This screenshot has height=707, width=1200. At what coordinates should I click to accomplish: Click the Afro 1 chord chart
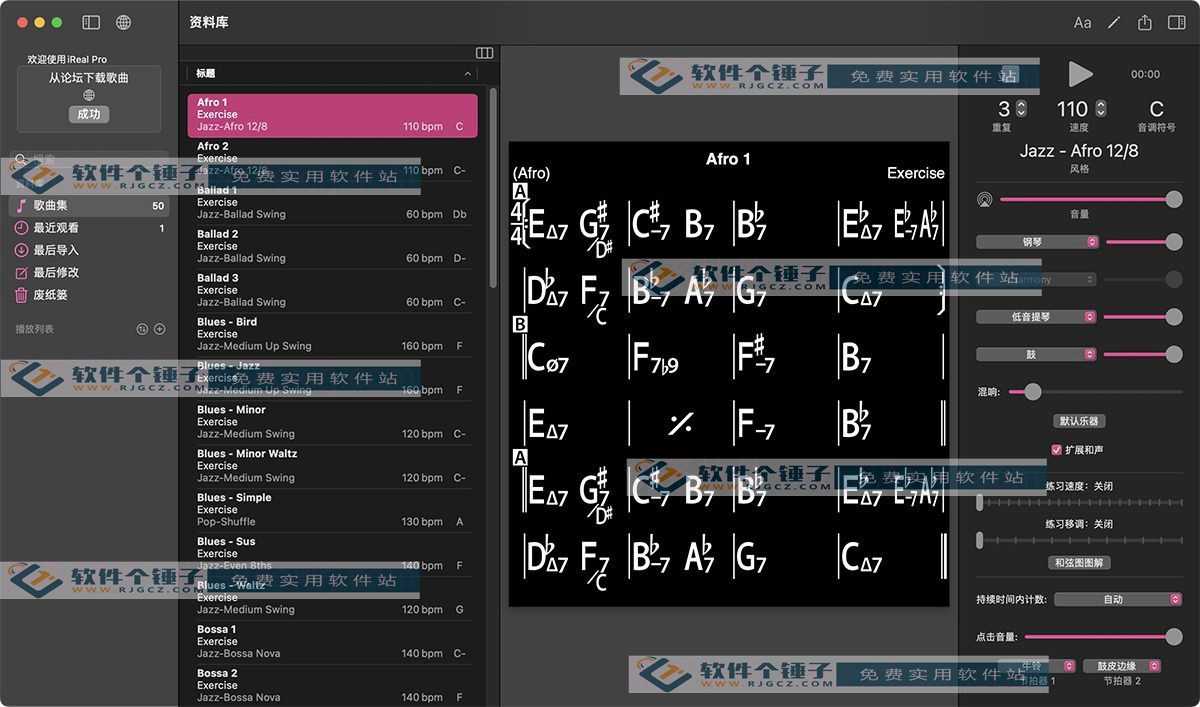[x=729, y=374]
